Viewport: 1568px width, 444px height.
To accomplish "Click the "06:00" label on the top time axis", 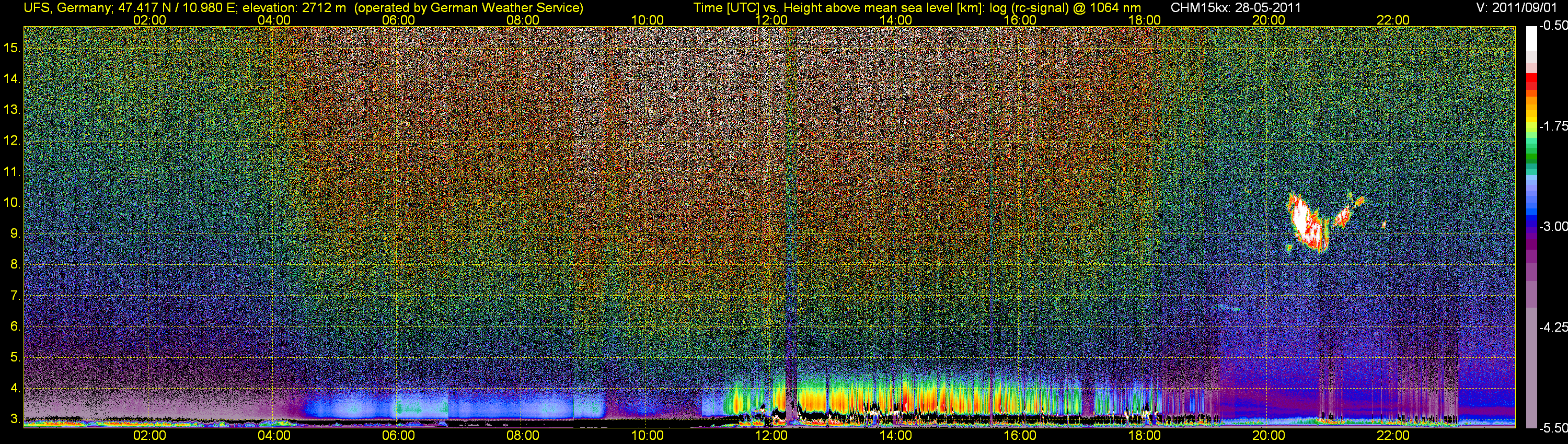I will coord(399,20).
